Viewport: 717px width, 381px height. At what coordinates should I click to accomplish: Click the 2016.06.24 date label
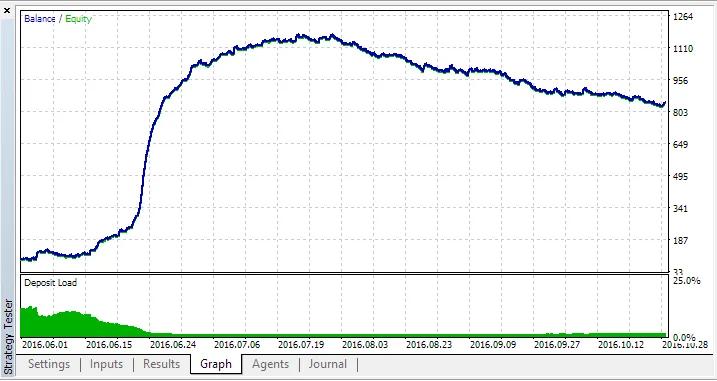(x=173, y=344)
